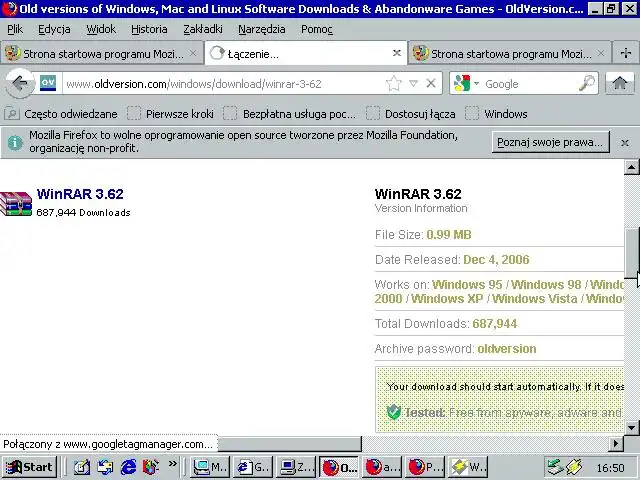Open the Windows bookmark
The height and width of the screenshot is (480, 640).
click(x=496, y=114)
